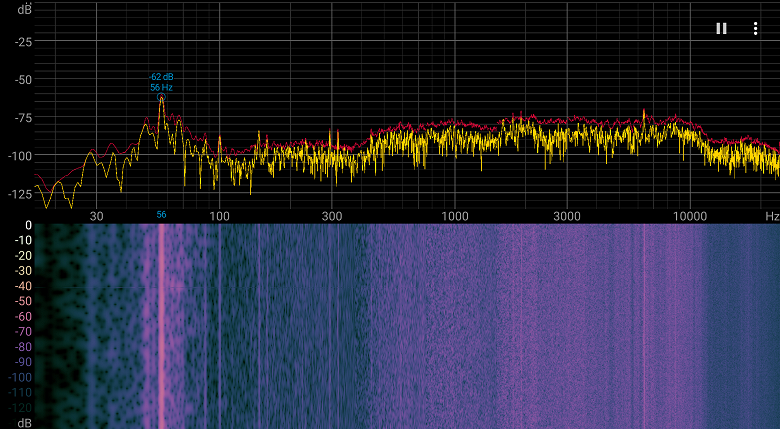Click the bright pink 56 Hz spectrogram line
Screen dimensions: 780x429
click(161, 326)
